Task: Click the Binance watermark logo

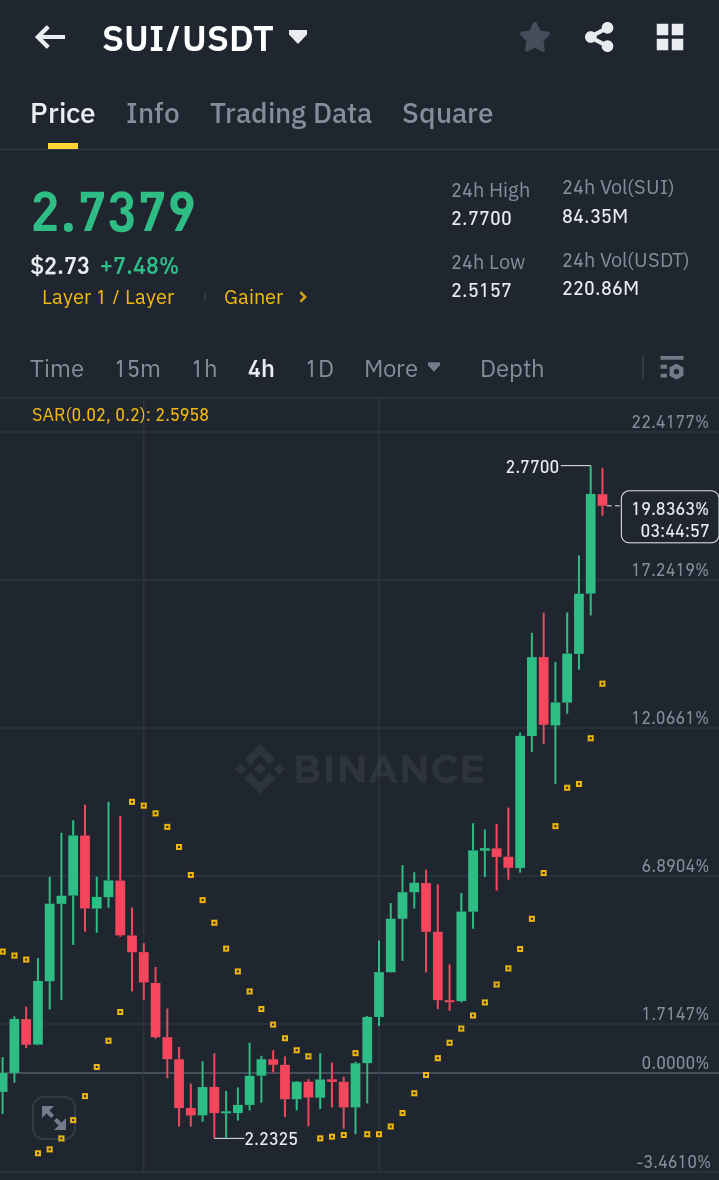Action: click(x=360, y=770)
